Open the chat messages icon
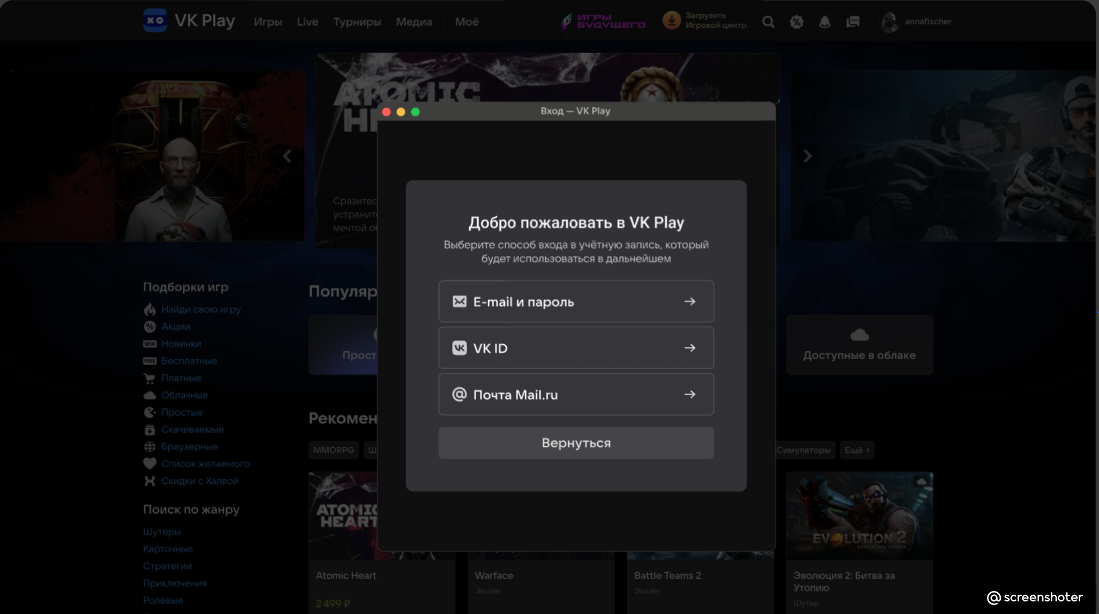Screen dimensions: 1099x614 [x=853, y=22]
